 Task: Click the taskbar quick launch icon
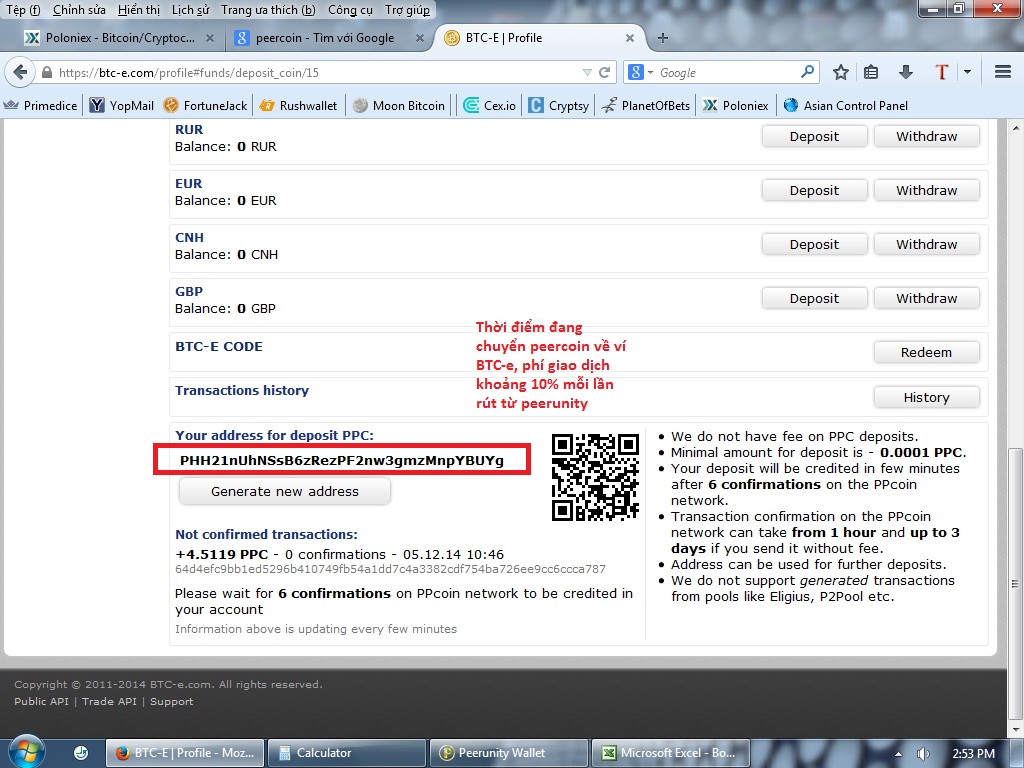coord(81,753)
